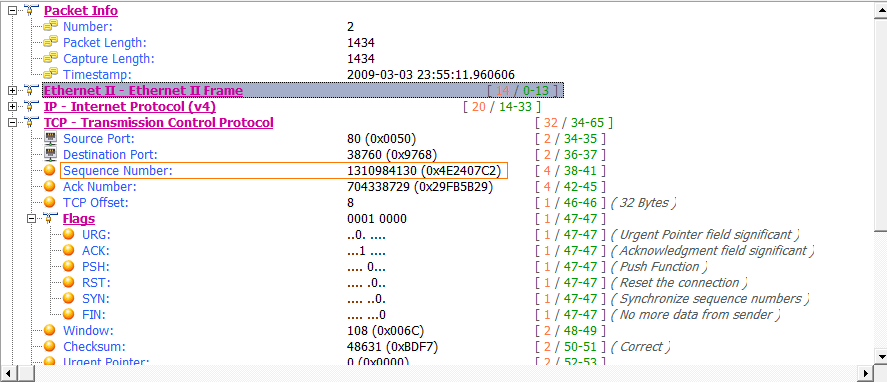Click the orange ball beside PSH flag

coord(69,266)
